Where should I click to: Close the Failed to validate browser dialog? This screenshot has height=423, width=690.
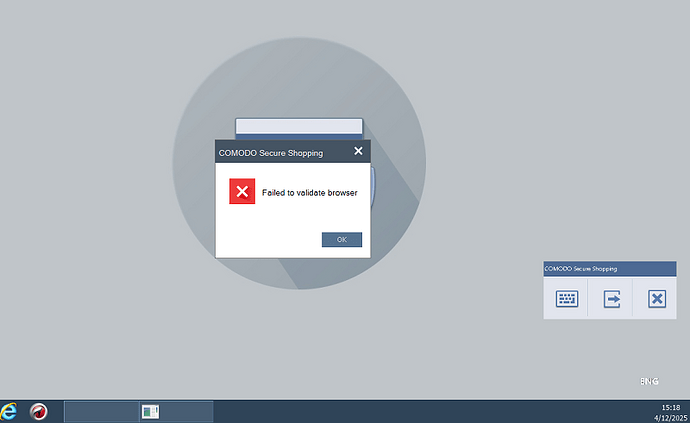358,151
